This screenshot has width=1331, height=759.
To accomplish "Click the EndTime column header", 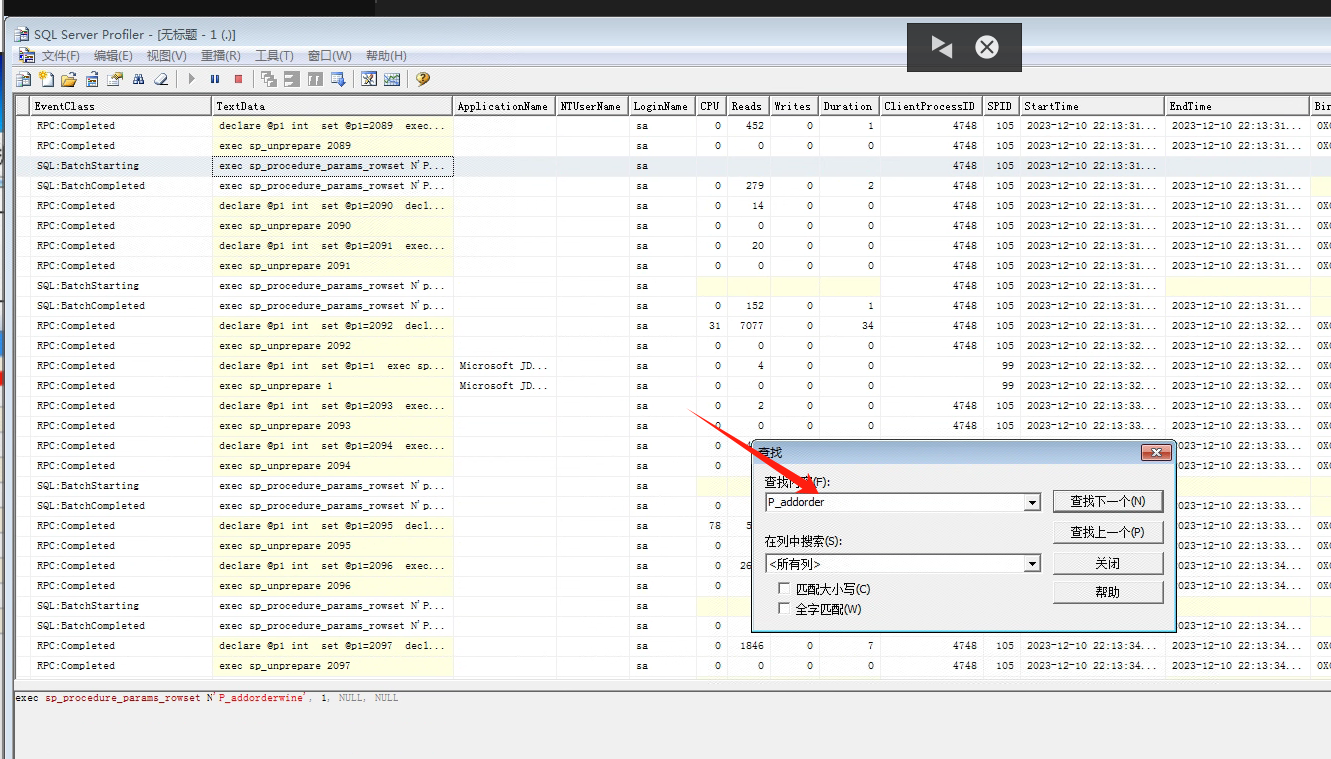I will 1238,106.
